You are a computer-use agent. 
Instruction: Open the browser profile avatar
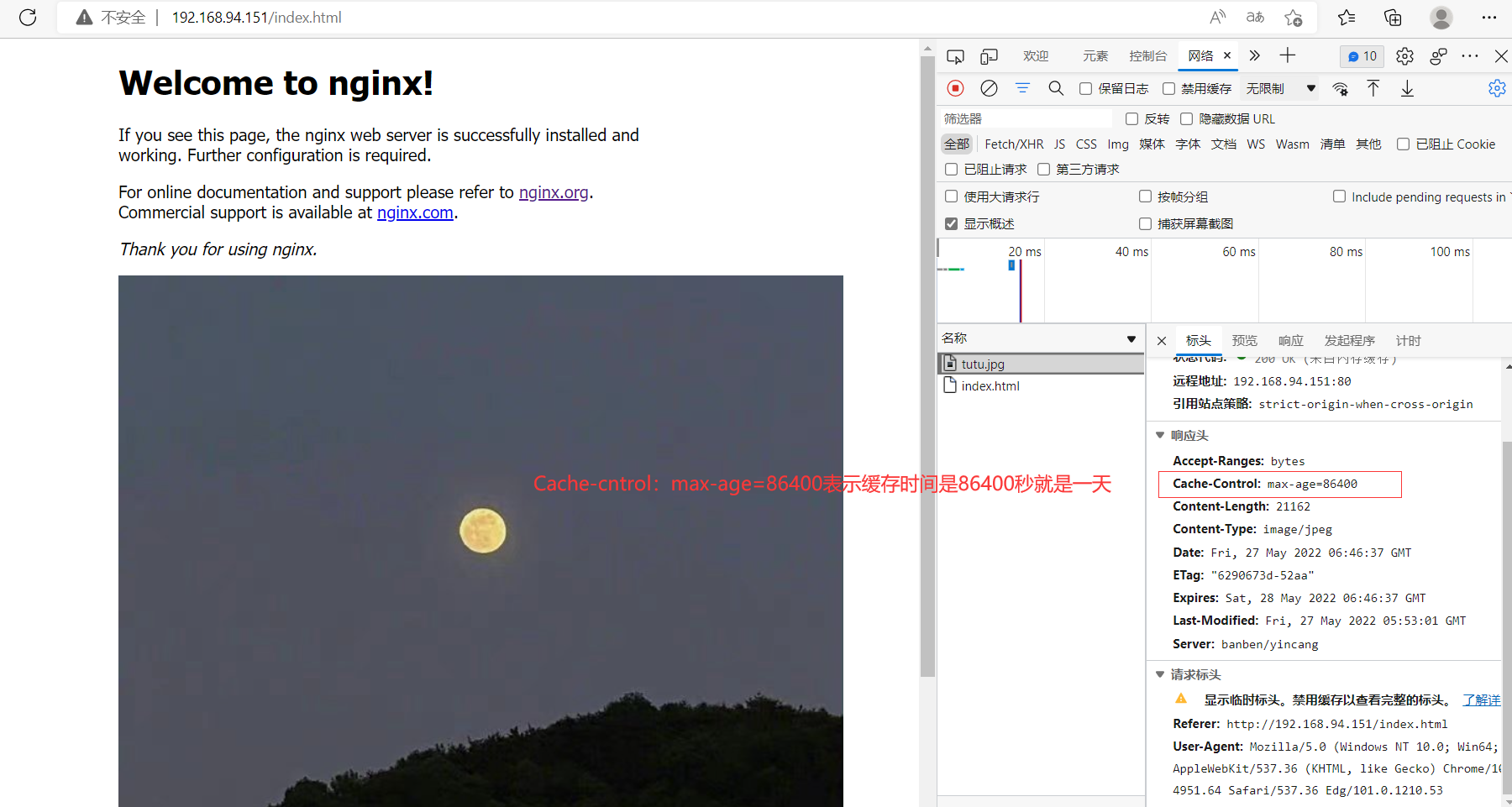pos(1441,18)
